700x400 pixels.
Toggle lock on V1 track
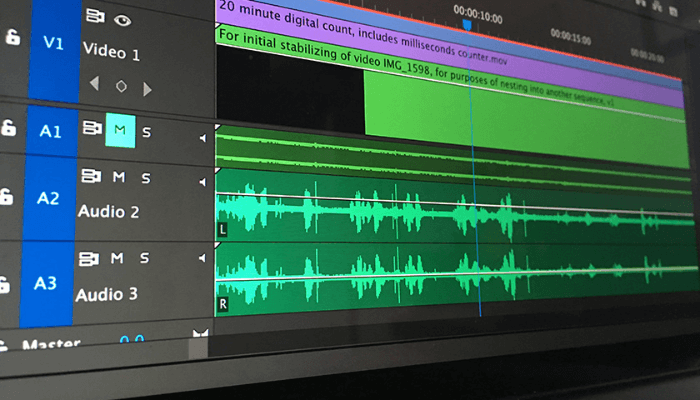[x=12, y=37]
